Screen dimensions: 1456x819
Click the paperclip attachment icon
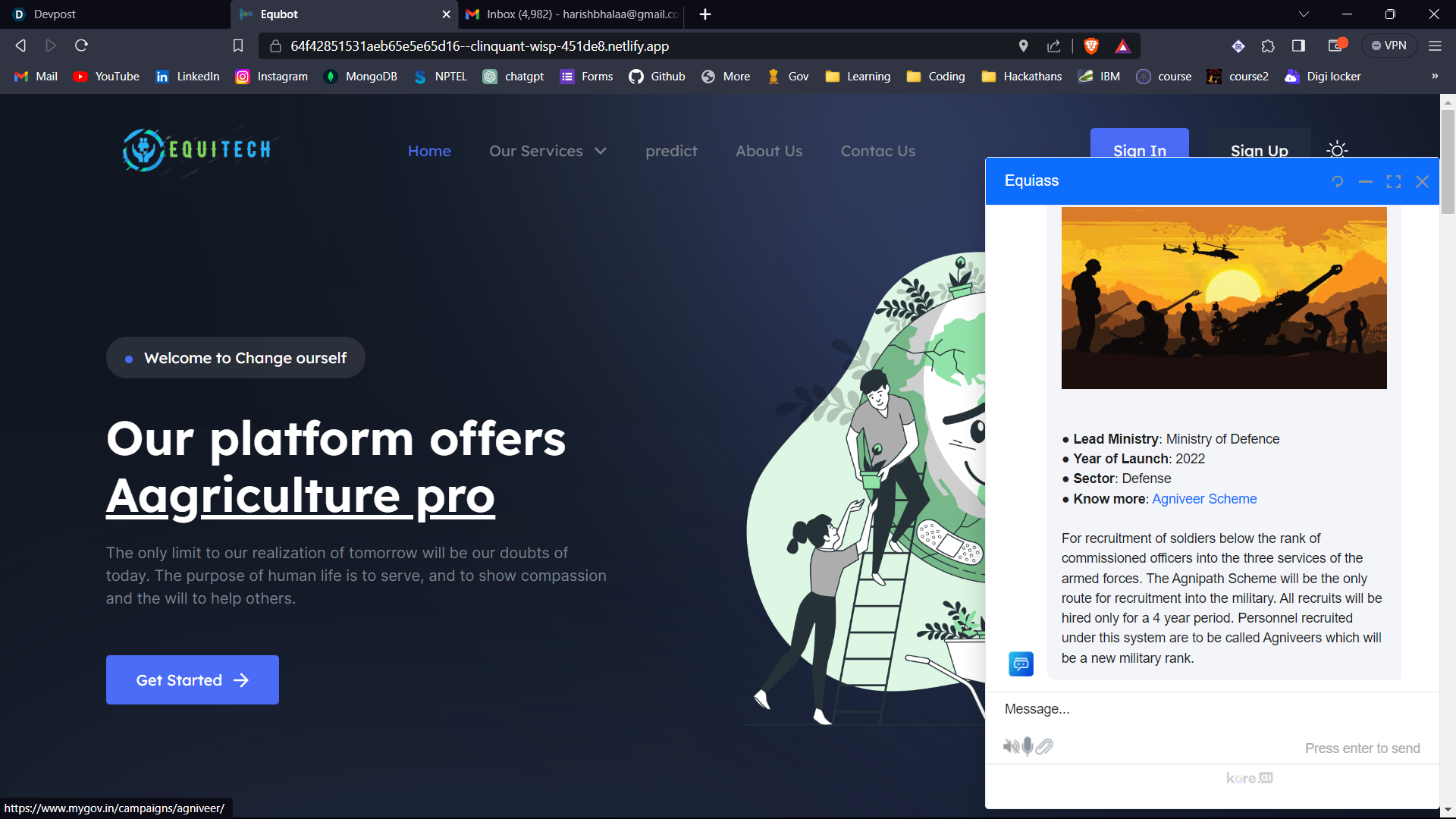pos(1045,747)
